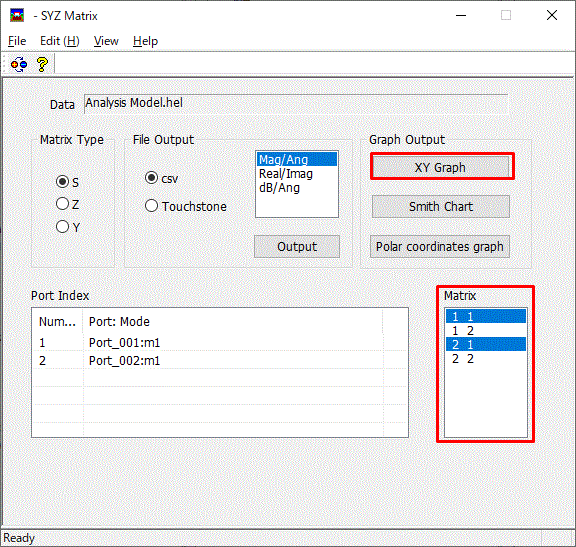Select the 1 2 entry in Matrix list

pyautogui.click(x=486, y=331)
